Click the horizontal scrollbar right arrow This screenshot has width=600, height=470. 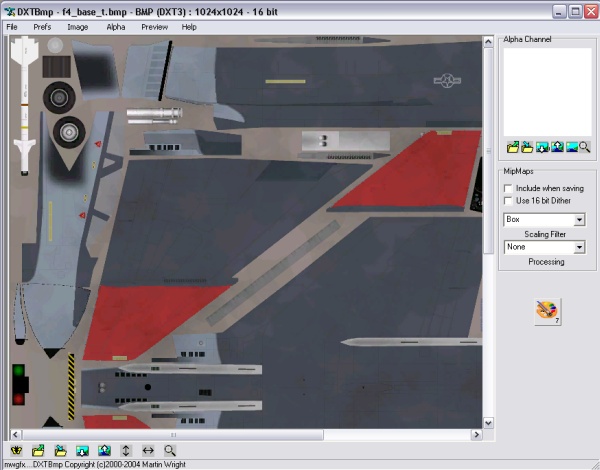pyautogui.click(x=476, y=435)
